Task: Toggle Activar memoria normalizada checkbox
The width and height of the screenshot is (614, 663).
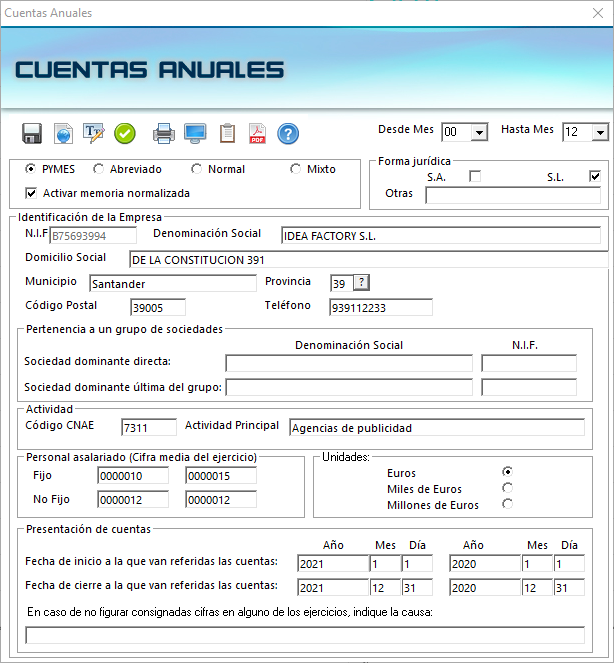Action: click(x=31, y=193)
